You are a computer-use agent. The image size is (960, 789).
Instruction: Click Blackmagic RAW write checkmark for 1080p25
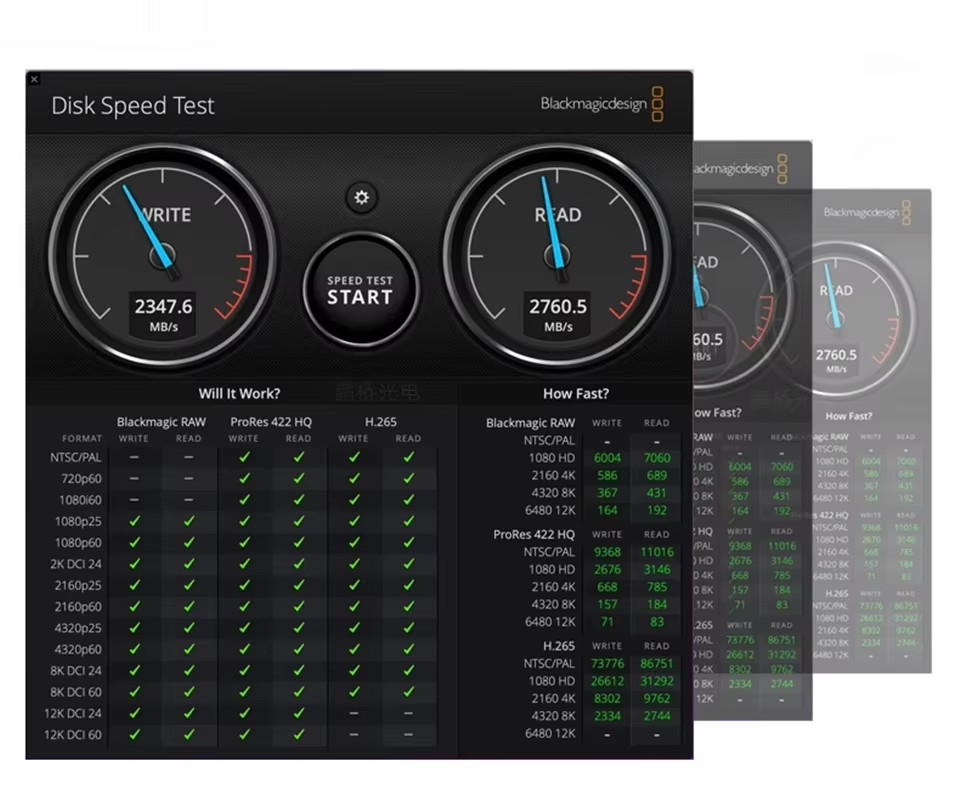click(x=134, y=521)
